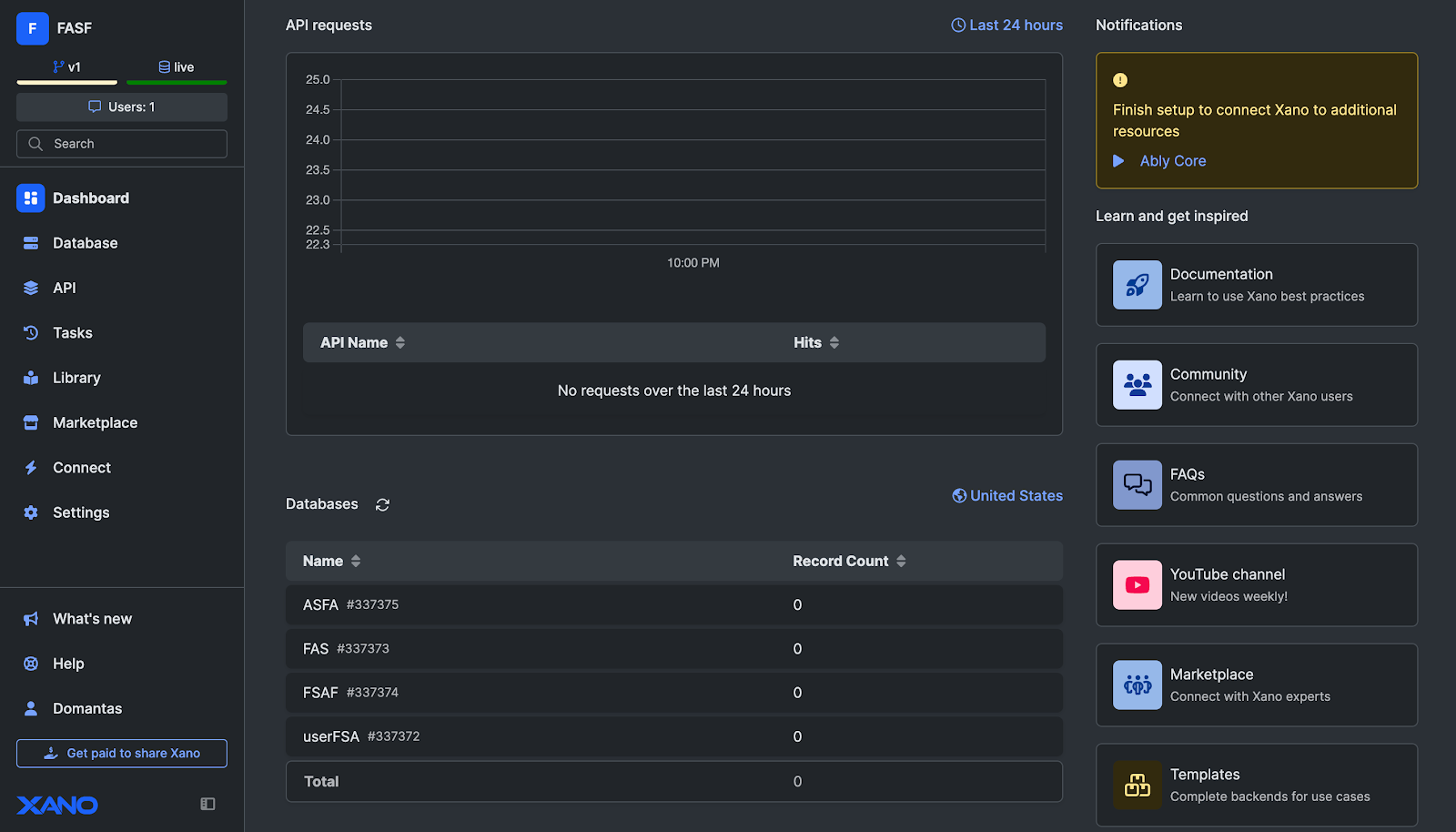Click the Connect lightning bolt icon

[31, 468]
